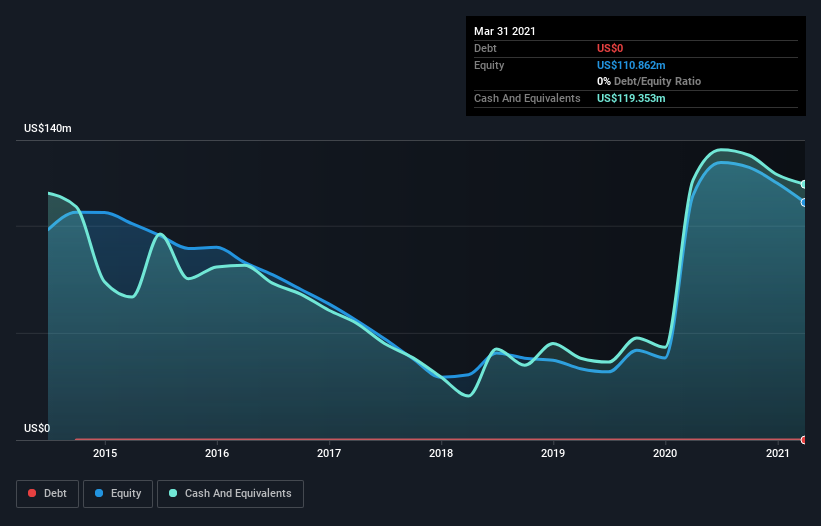Select the 2017 x-axis label
821x526 pixels.
[329, 453]
